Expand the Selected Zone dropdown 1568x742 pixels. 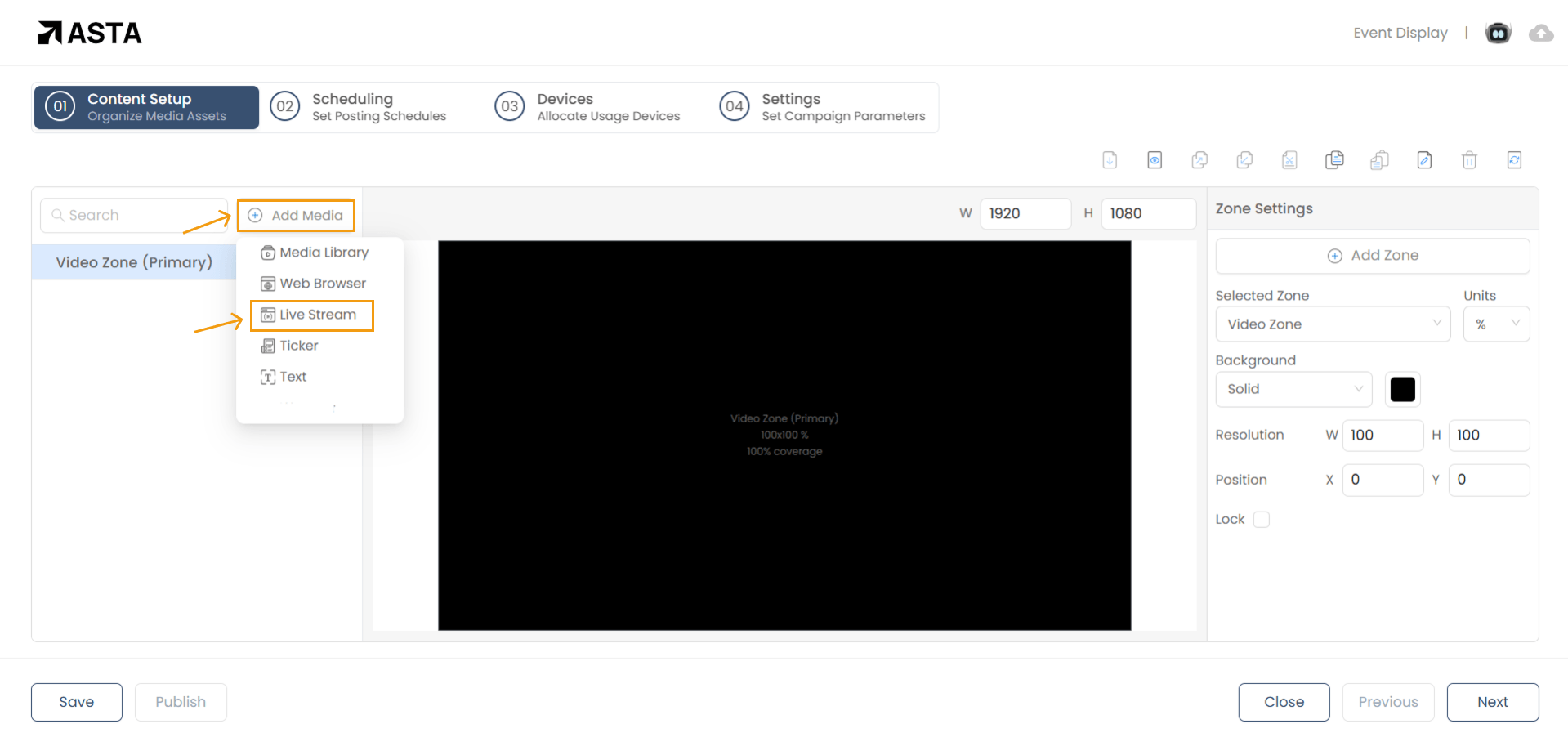tap(1333, 324)
